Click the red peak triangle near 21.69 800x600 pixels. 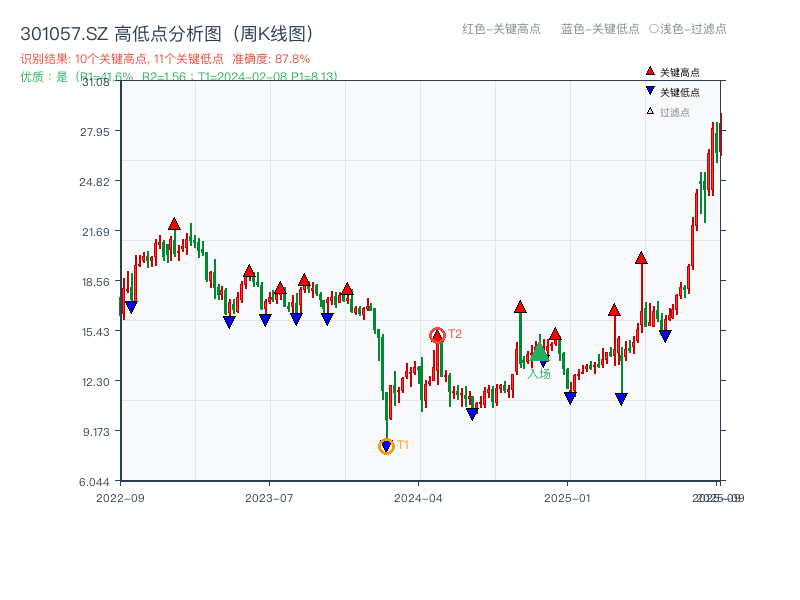174,224
